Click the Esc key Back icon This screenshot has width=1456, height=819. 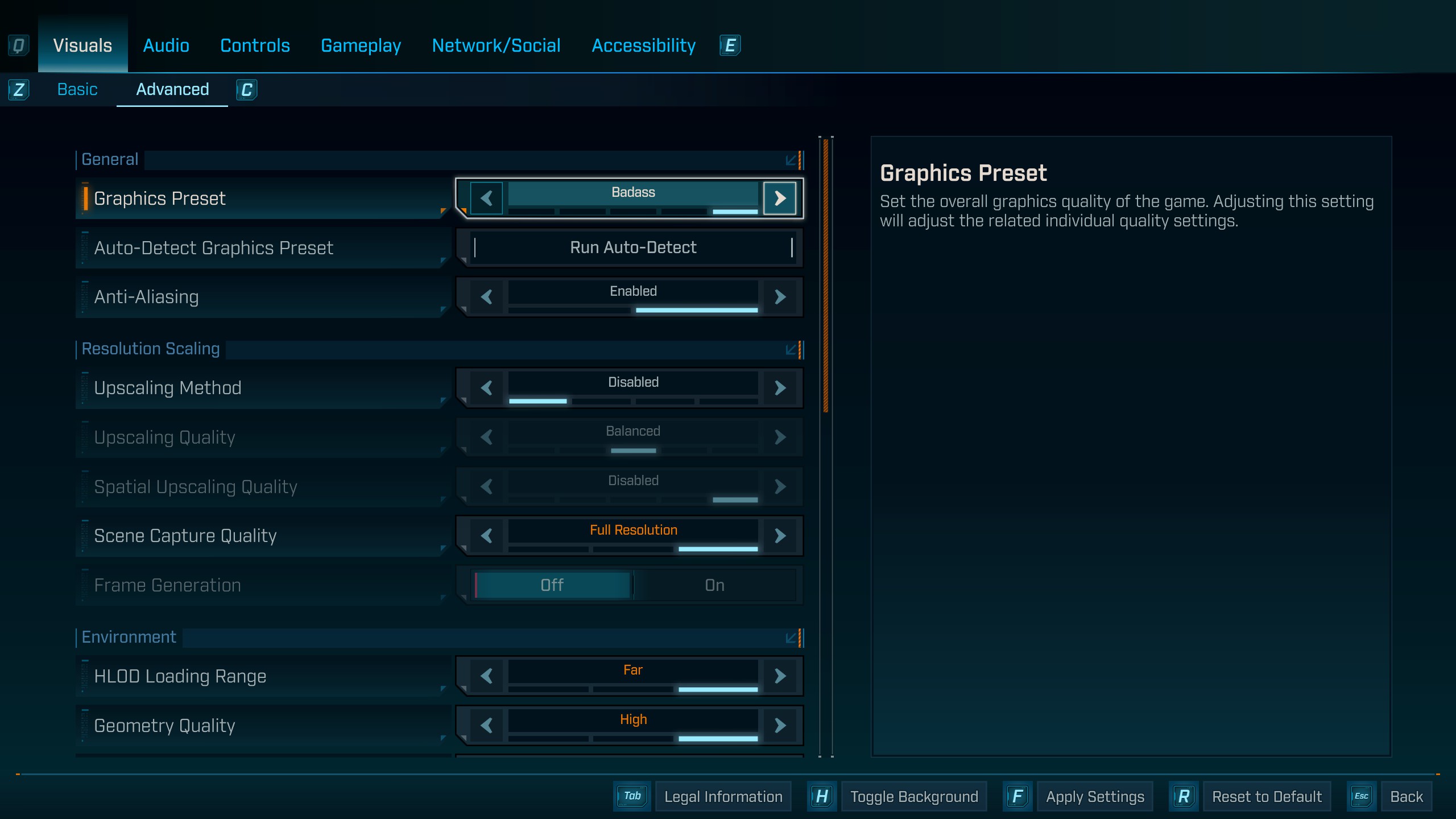[x=1361, y=796]
